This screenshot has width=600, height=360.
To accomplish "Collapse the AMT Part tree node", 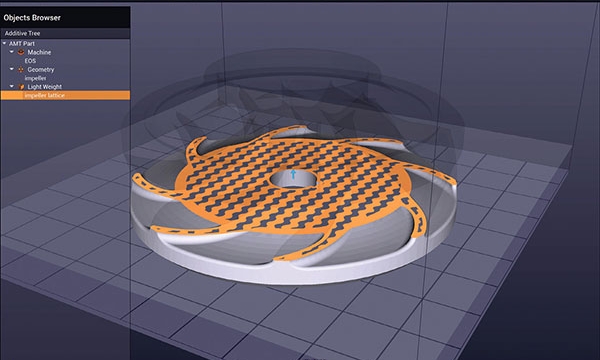I will coord(5,44).
